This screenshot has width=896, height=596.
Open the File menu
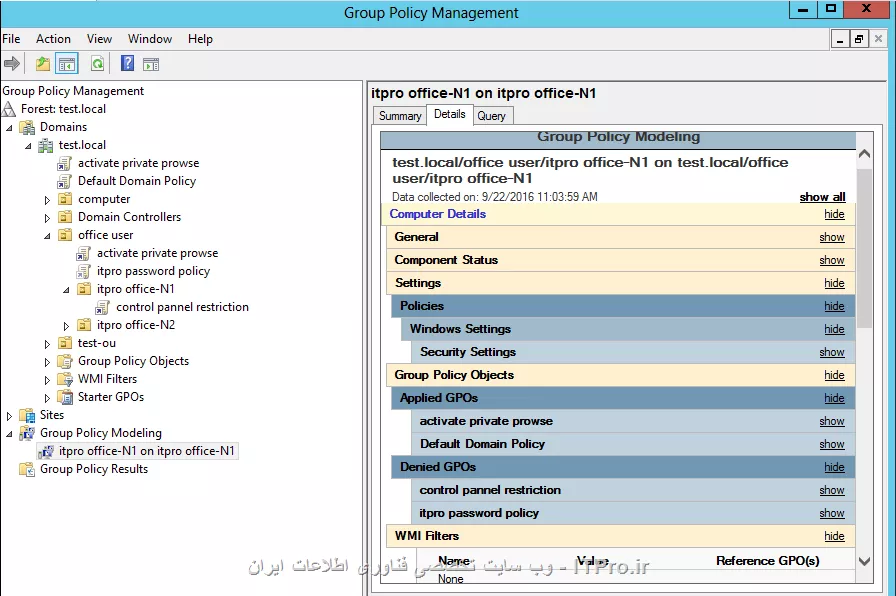point(11,39)
